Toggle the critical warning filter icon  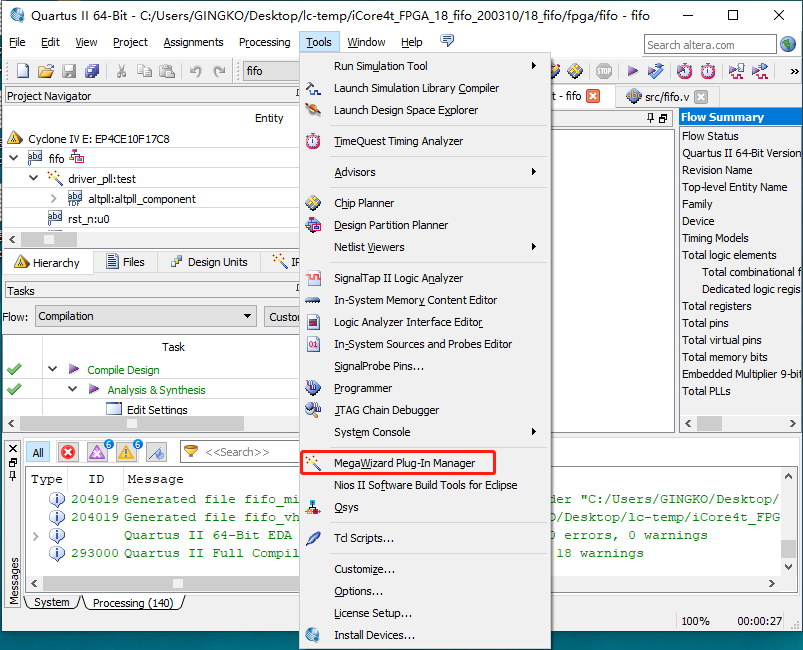(x=97, y=452)
